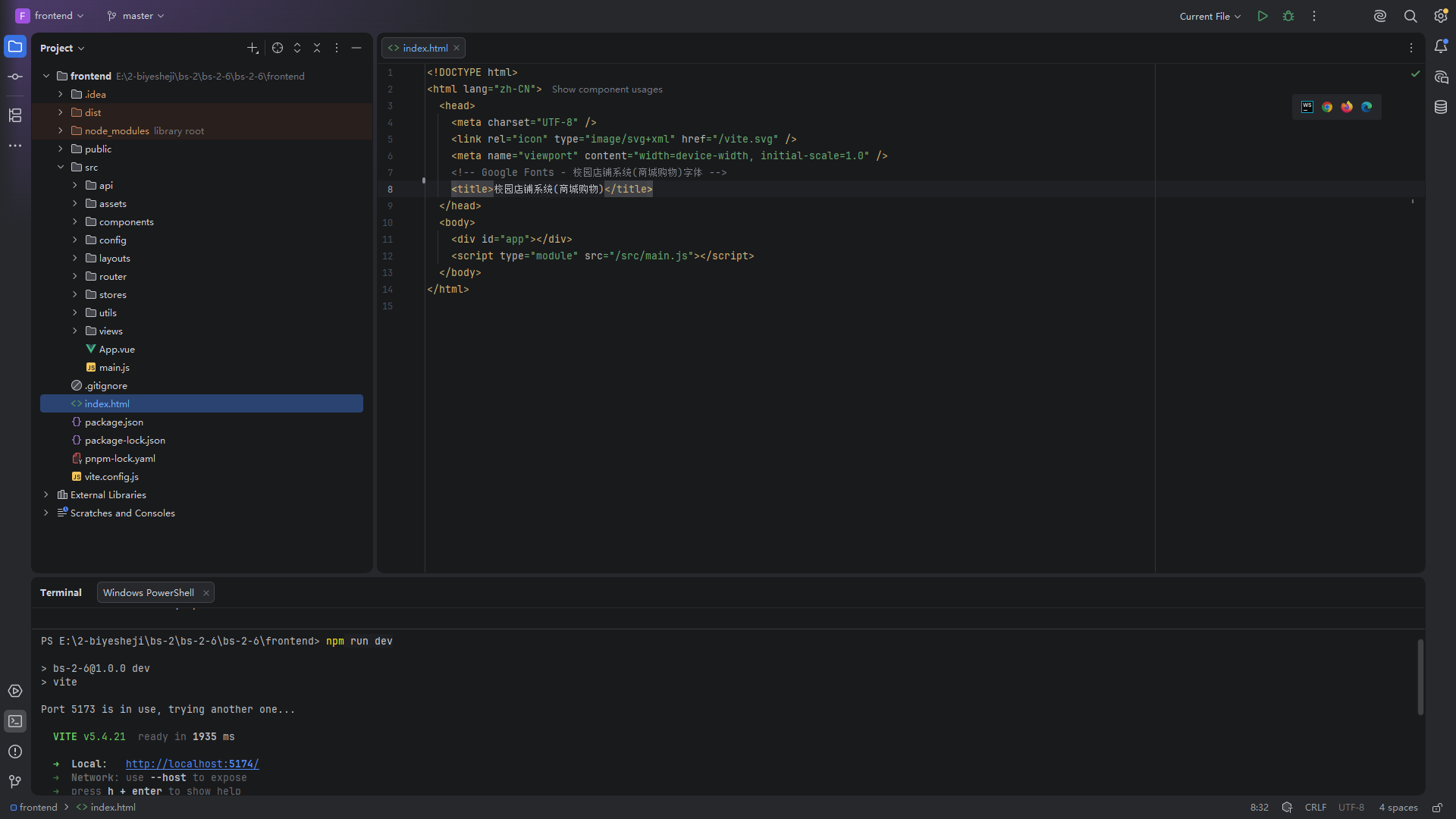
Task: Expand External Libraries node
Action: coord(46,494)
